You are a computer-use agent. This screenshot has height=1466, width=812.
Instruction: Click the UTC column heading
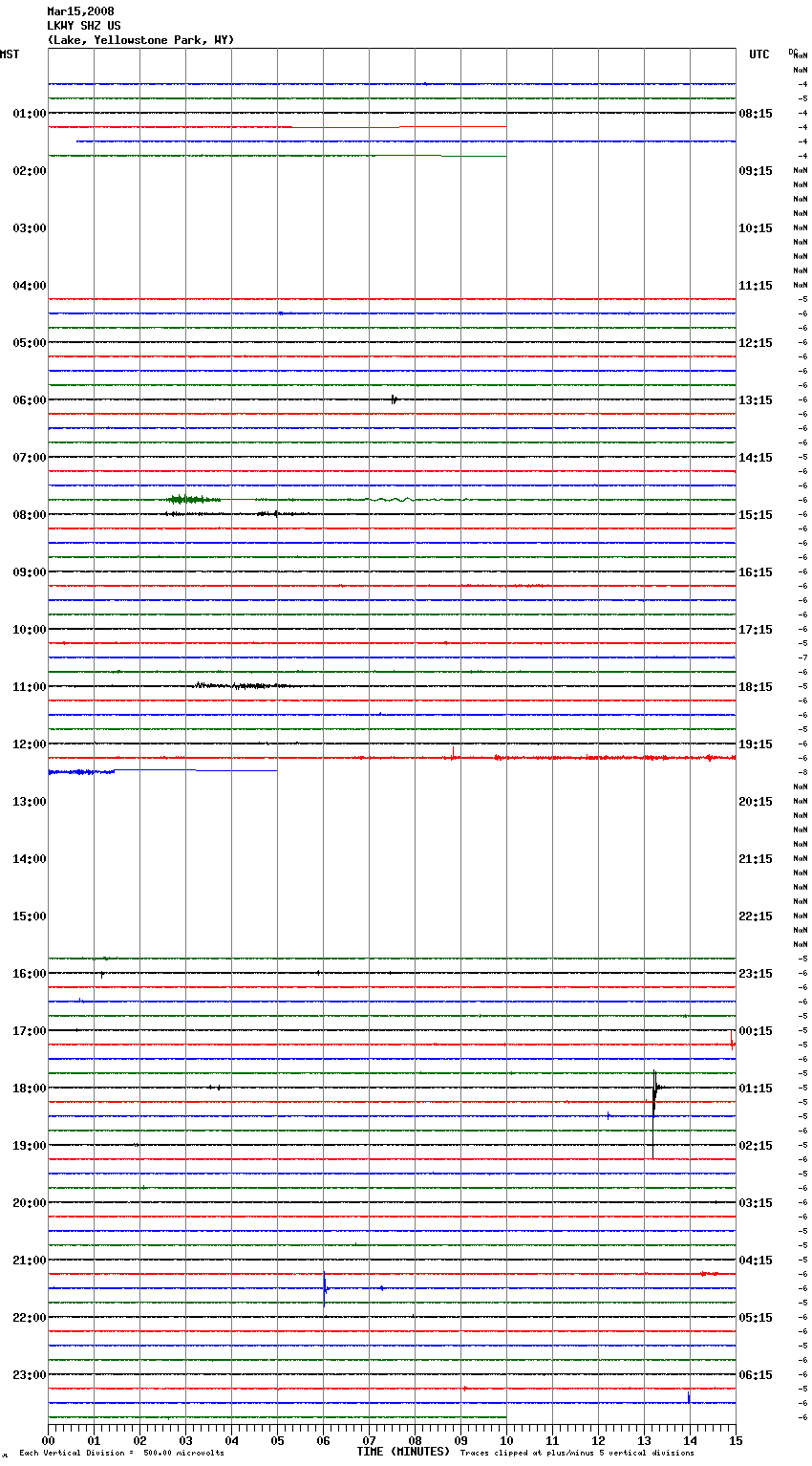click(759, 54)
